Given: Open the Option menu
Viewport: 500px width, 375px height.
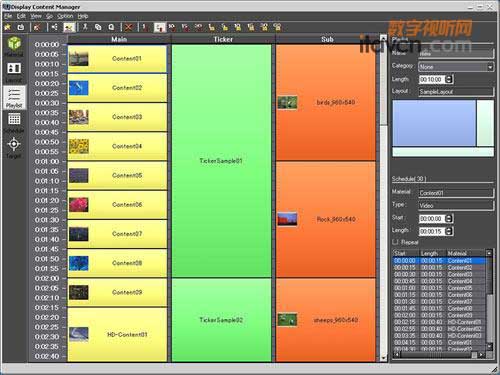Looking at the screenshot, I should pyautogui.click(x=65, y=16).
